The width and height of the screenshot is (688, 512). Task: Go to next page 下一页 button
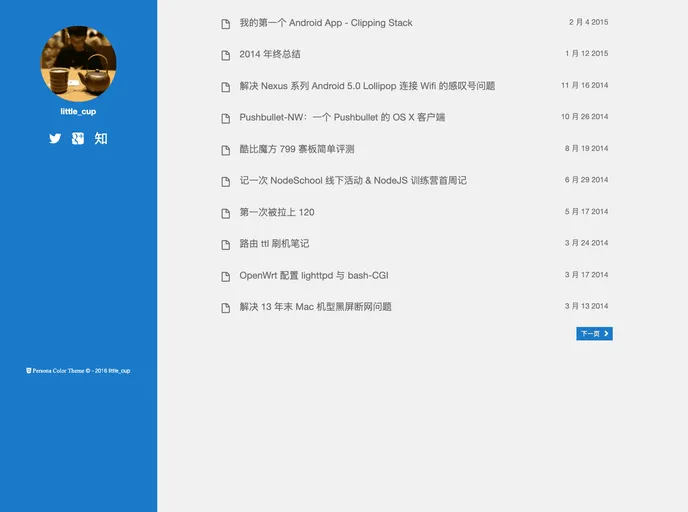[594, 334]
